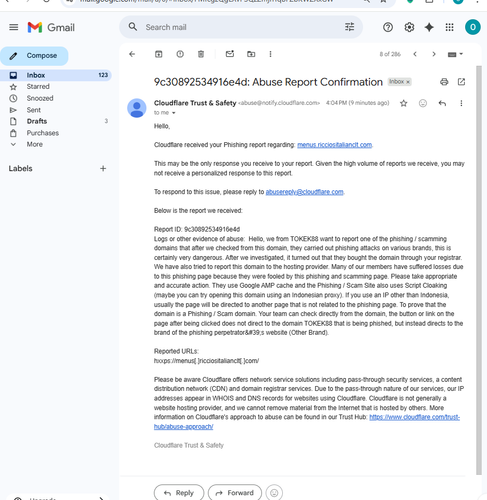Remove the Inbox label tag
This screenshot has width=487, height=500.
(408, 82)
